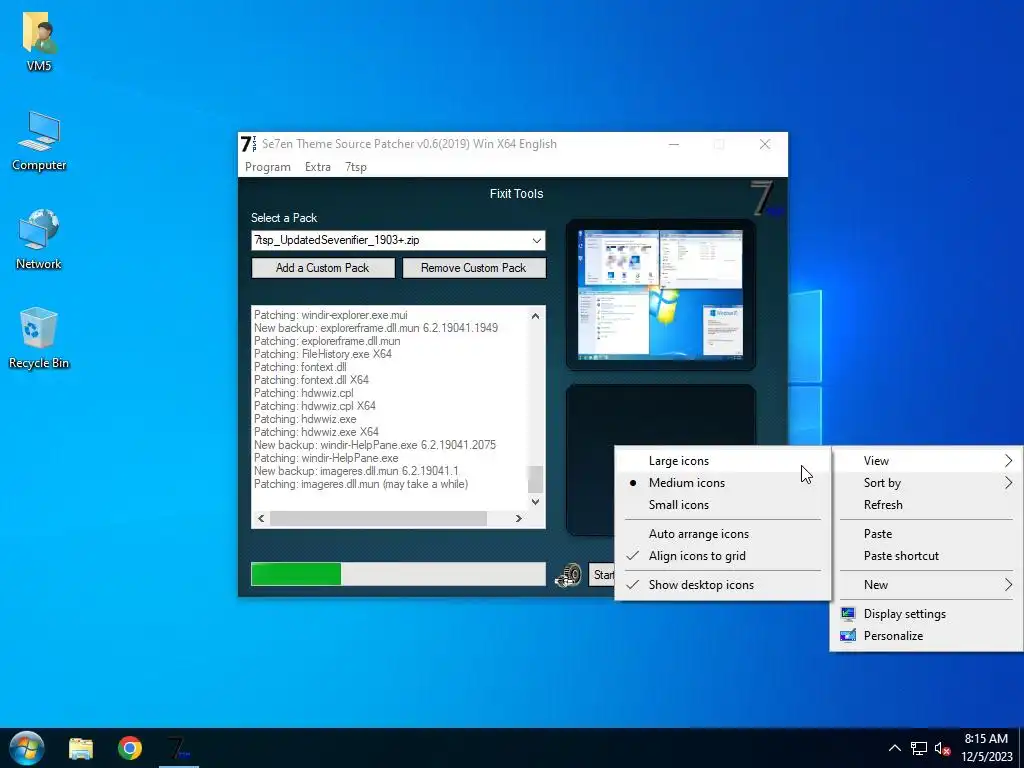This screenshot has width=1024, height=768.
Task: Click the taskbar clock showing 8:15 AM
Action: tap(986, 748)
